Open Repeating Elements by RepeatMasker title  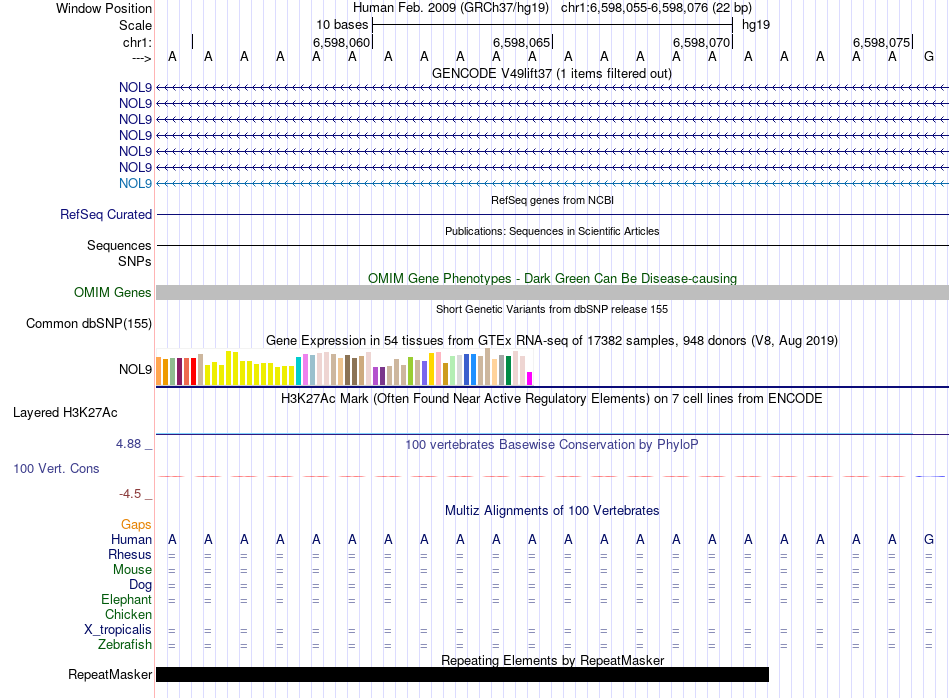pyautogui.click(x=552, y=660)
